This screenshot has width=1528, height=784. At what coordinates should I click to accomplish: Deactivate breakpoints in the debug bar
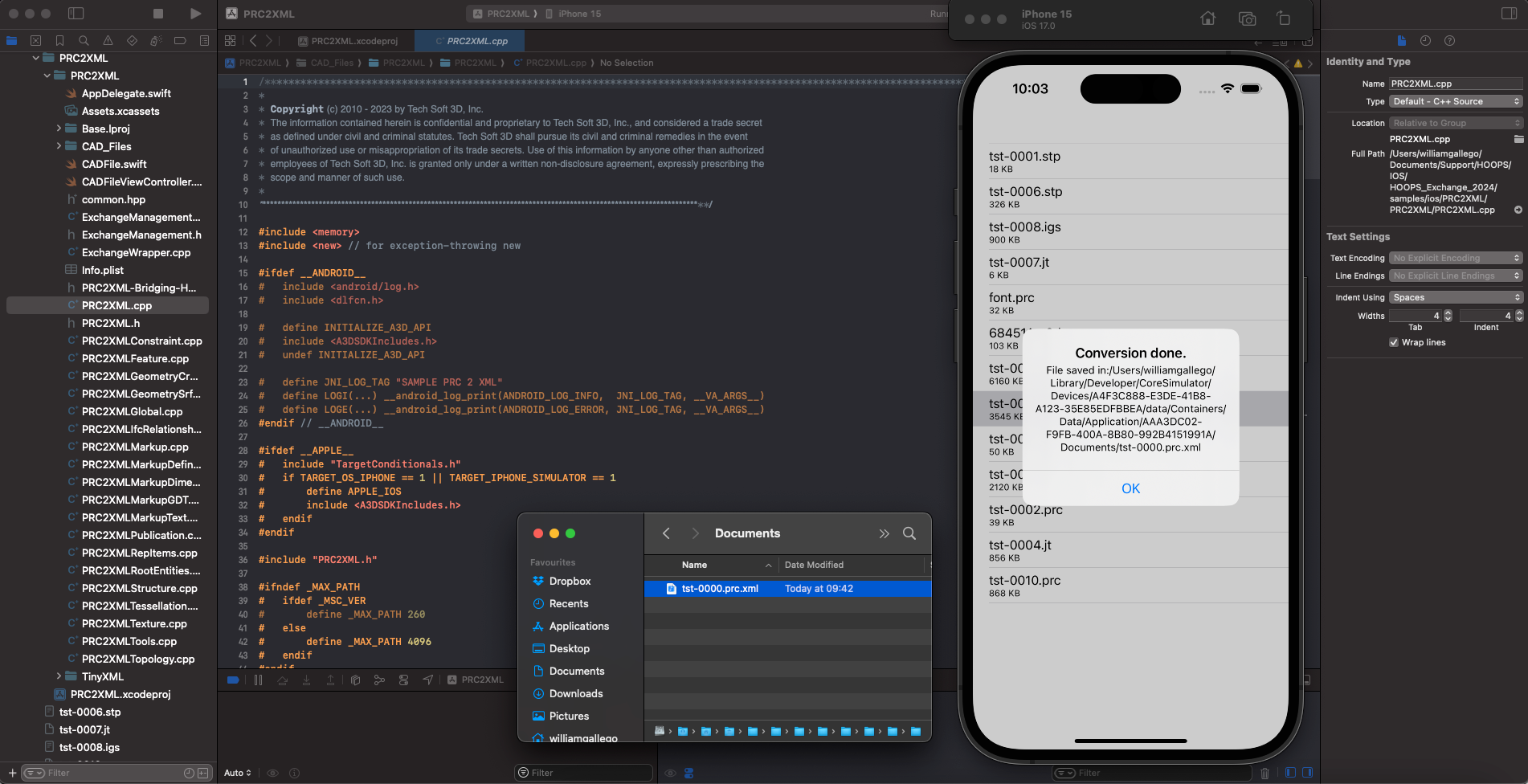coord(233,680)
